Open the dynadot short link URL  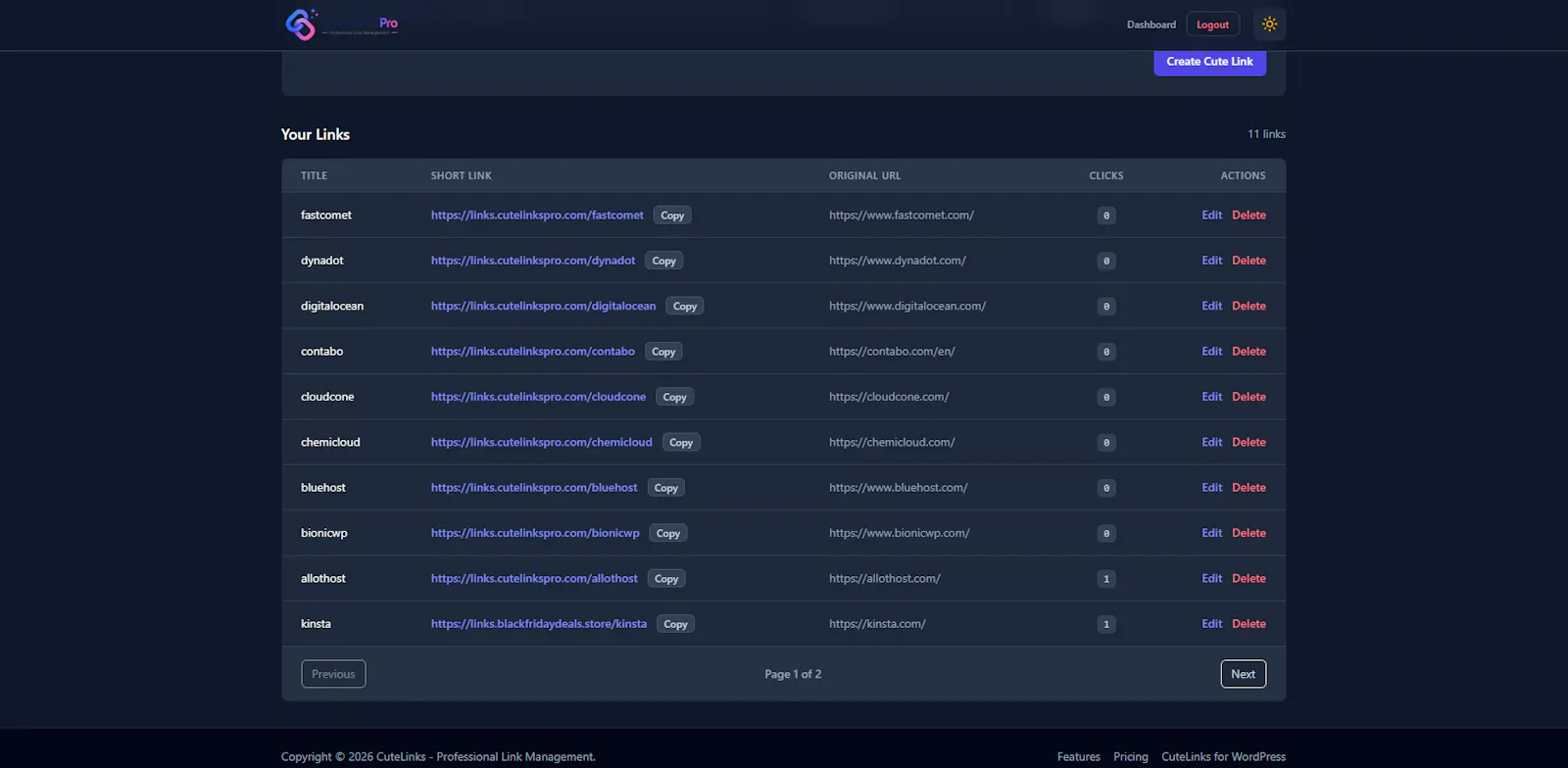click(533, 261)
